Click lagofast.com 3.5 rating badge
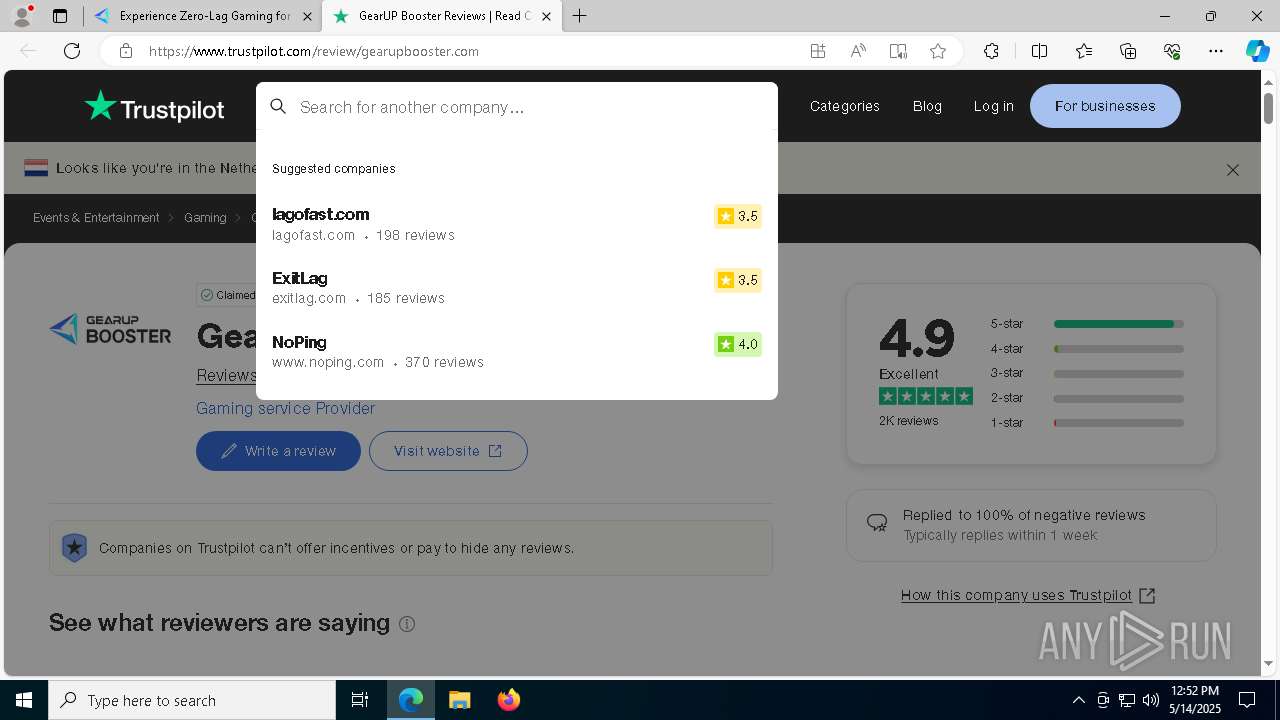 (x=738, y=216)
